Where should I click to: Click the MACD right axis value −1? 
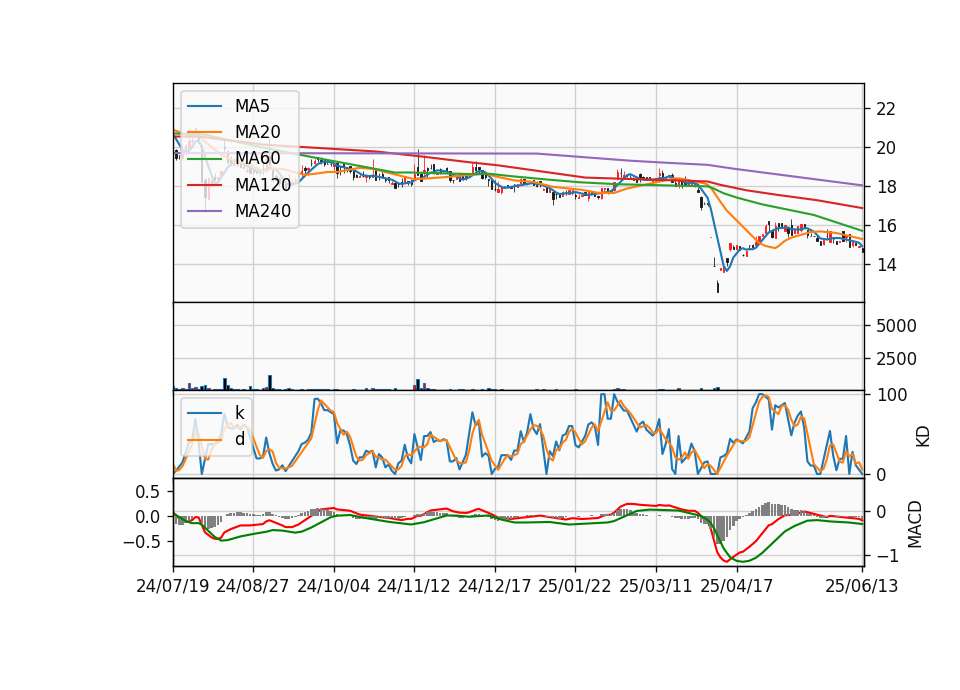tap(889, 556)
